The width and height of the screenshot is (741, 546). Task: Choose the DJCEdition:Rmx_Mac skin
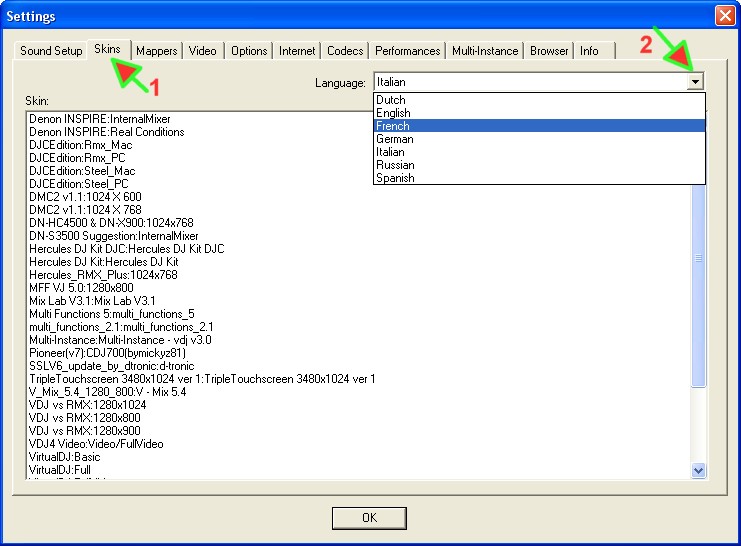click(81, 145)
